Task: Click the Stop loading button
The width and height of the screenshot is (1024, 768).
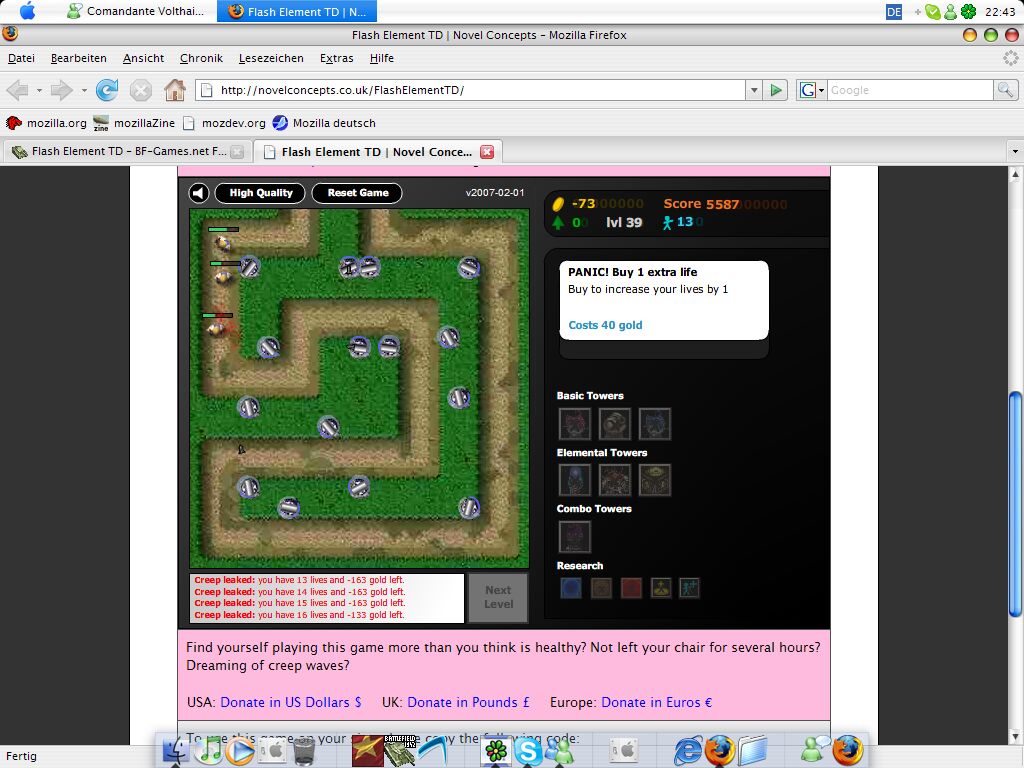Action: [140, 90]
